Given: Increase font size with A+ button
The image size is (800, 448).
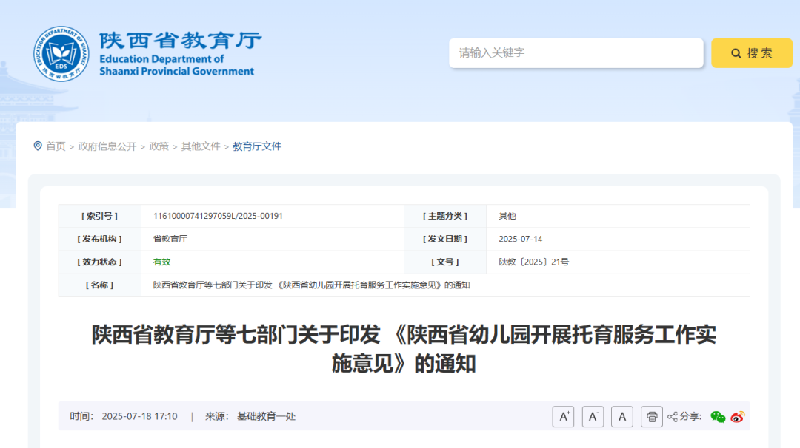Looking at the screenshot, I should click(563, 417).
